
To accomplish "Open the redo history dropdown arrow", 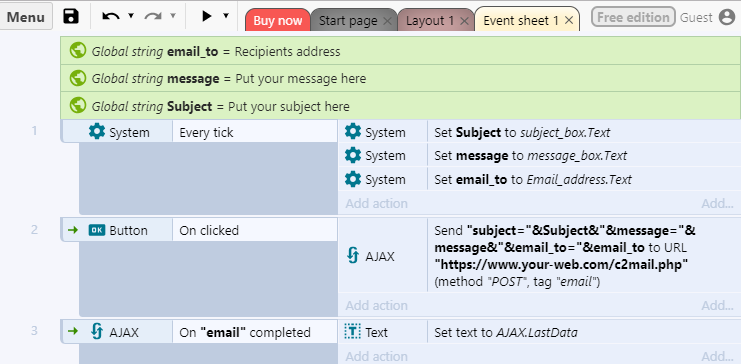I will click(x=173, y=16).
